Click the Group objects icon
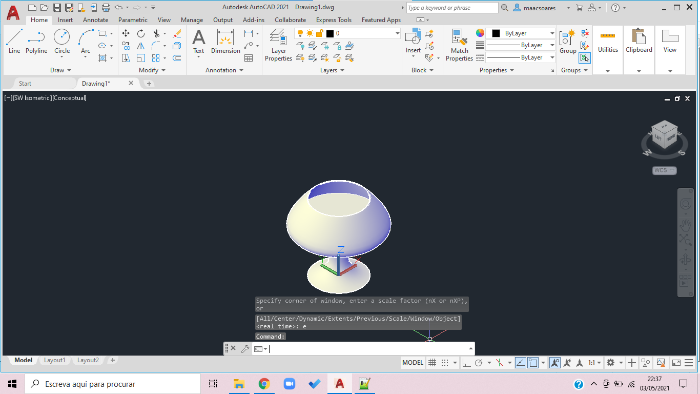Screen dimensions: 700x394 [568, 41]
